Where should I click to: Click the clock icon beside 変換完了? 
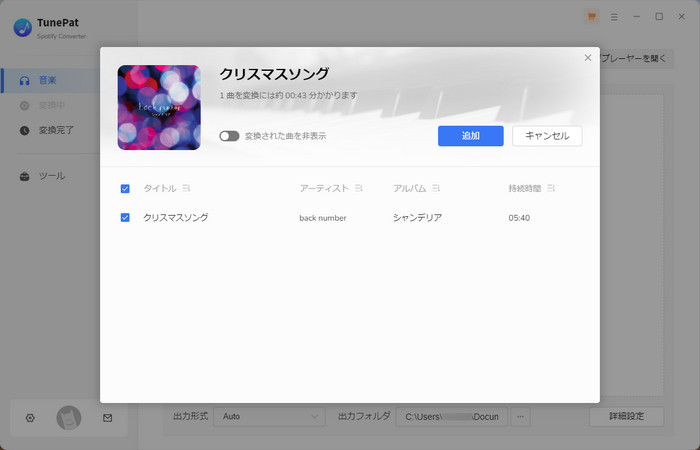[25, 130]
